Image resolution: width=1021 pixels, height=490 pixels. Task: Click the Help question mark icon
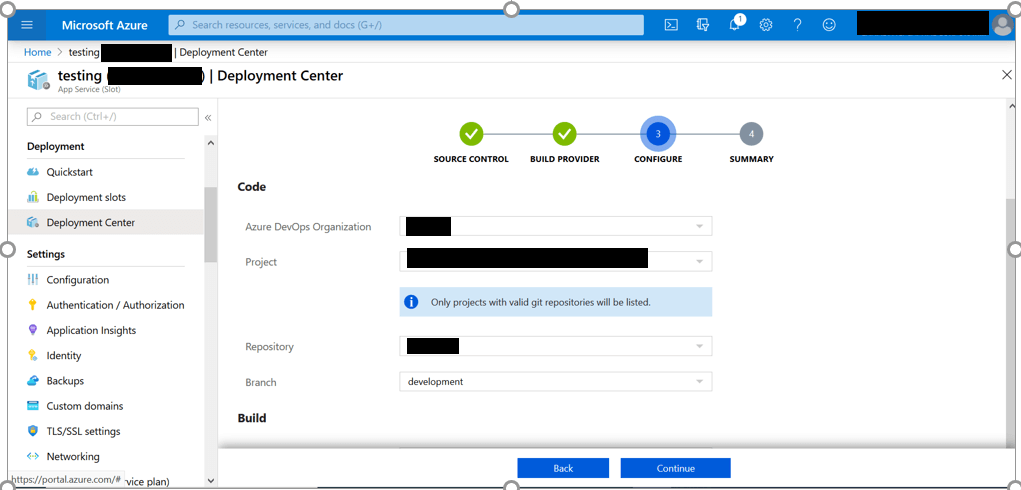(x=797, y=25)
